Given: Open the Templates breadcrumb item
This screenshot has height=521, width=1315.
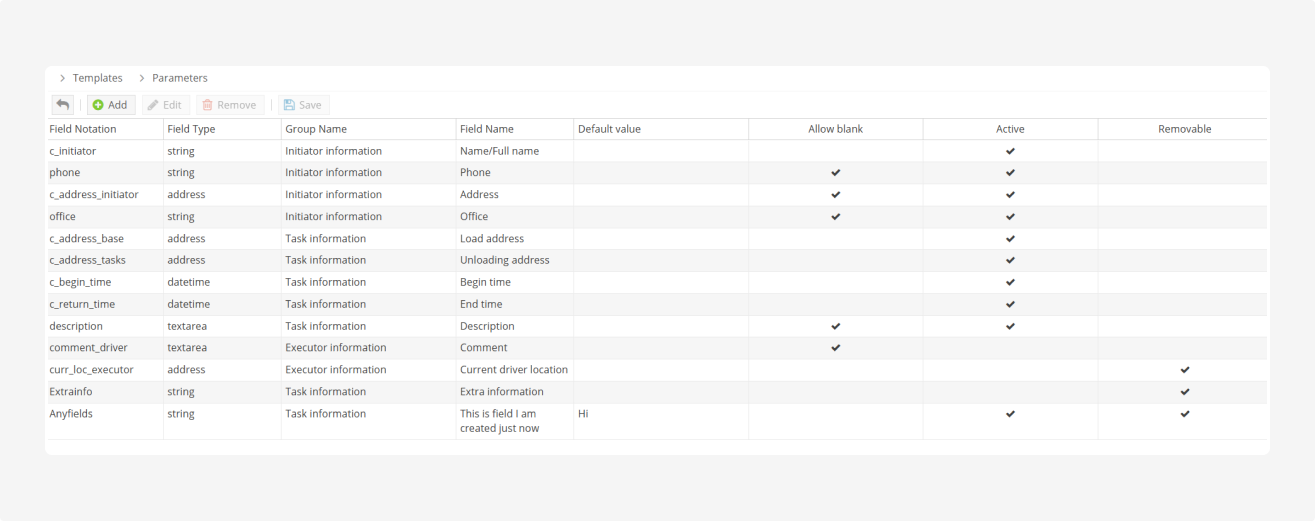Looking at the screenshot, I should click(98, 78).
